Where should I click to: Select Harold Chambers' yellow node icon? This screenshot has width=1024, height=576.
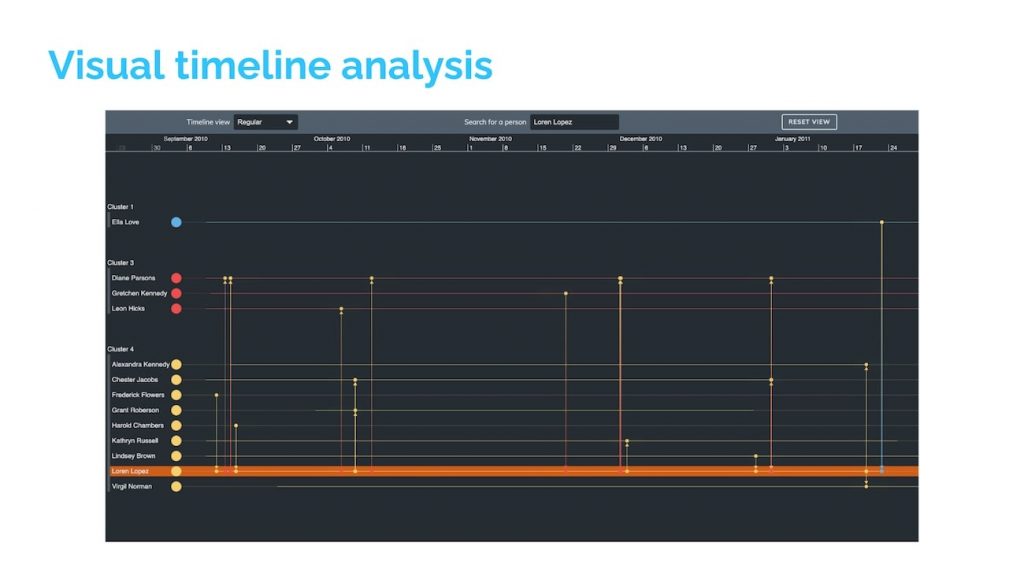tap(176, 425)
